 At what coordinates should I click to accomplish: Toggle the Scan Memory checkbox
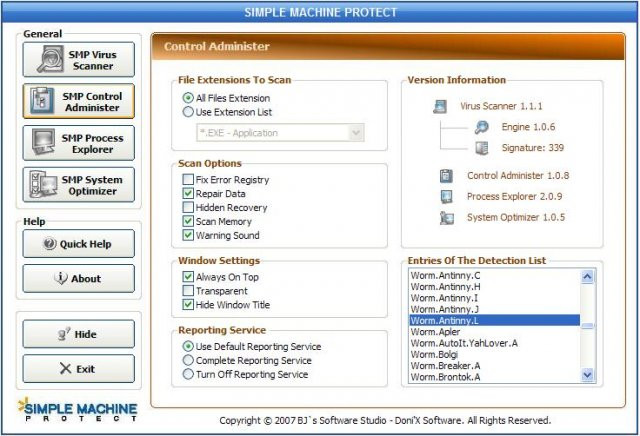click(x=188, y=221)
